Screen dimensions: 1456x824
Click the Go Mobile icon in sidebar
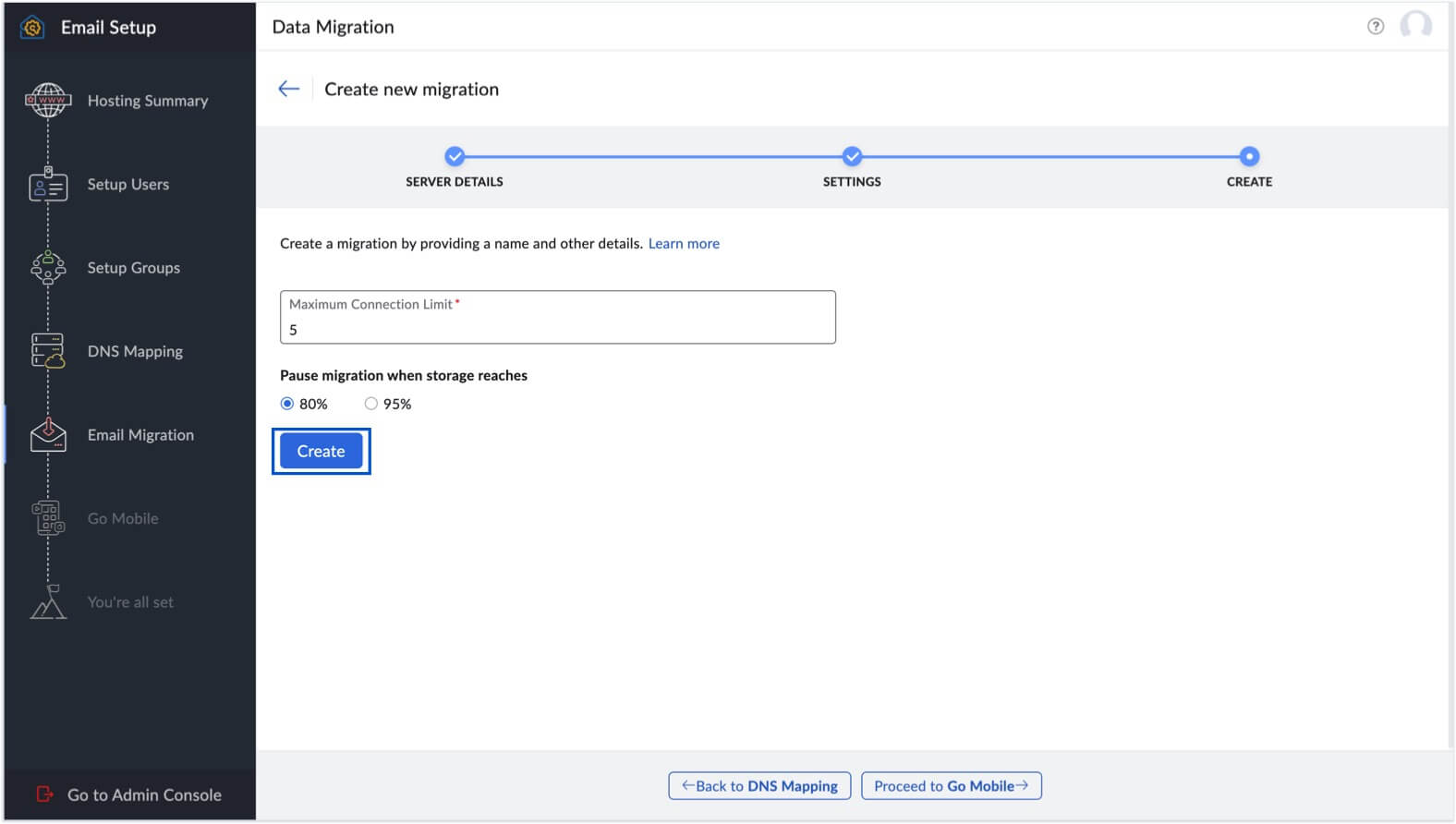click(48, 518)
